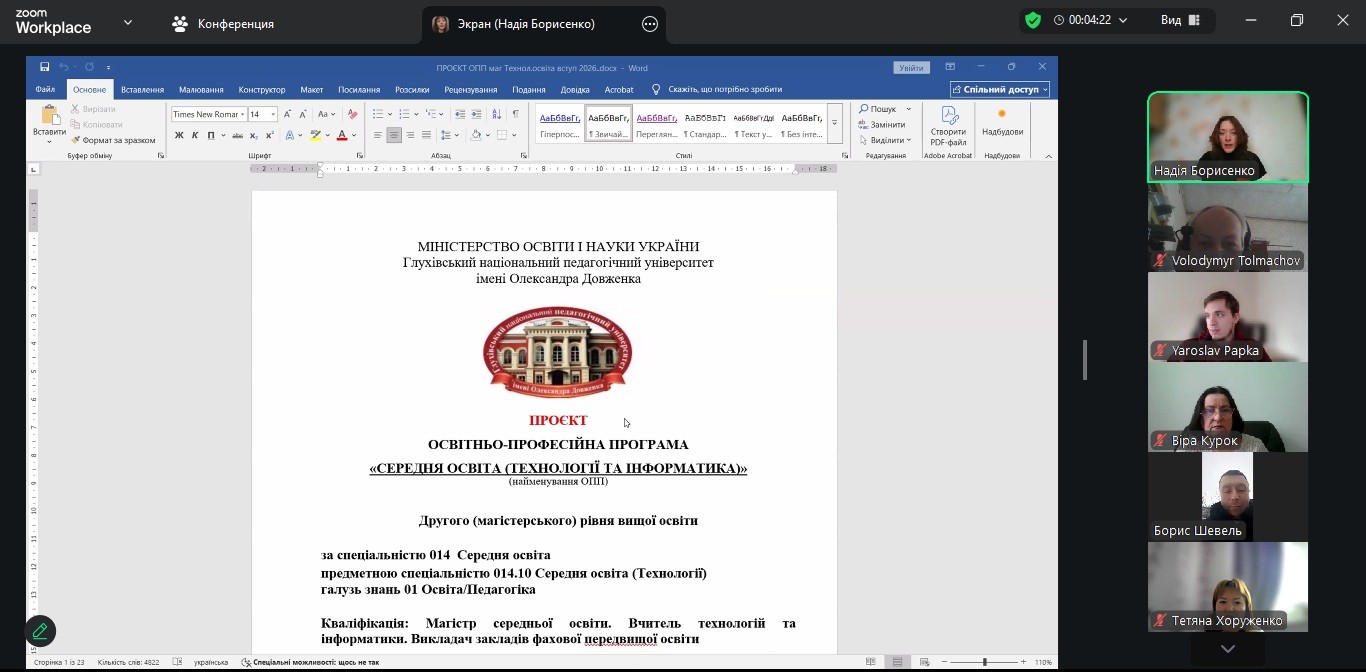Click the Zoom annotation pencil button
This screenshot has width=1366, height=672.
point(40,631)
